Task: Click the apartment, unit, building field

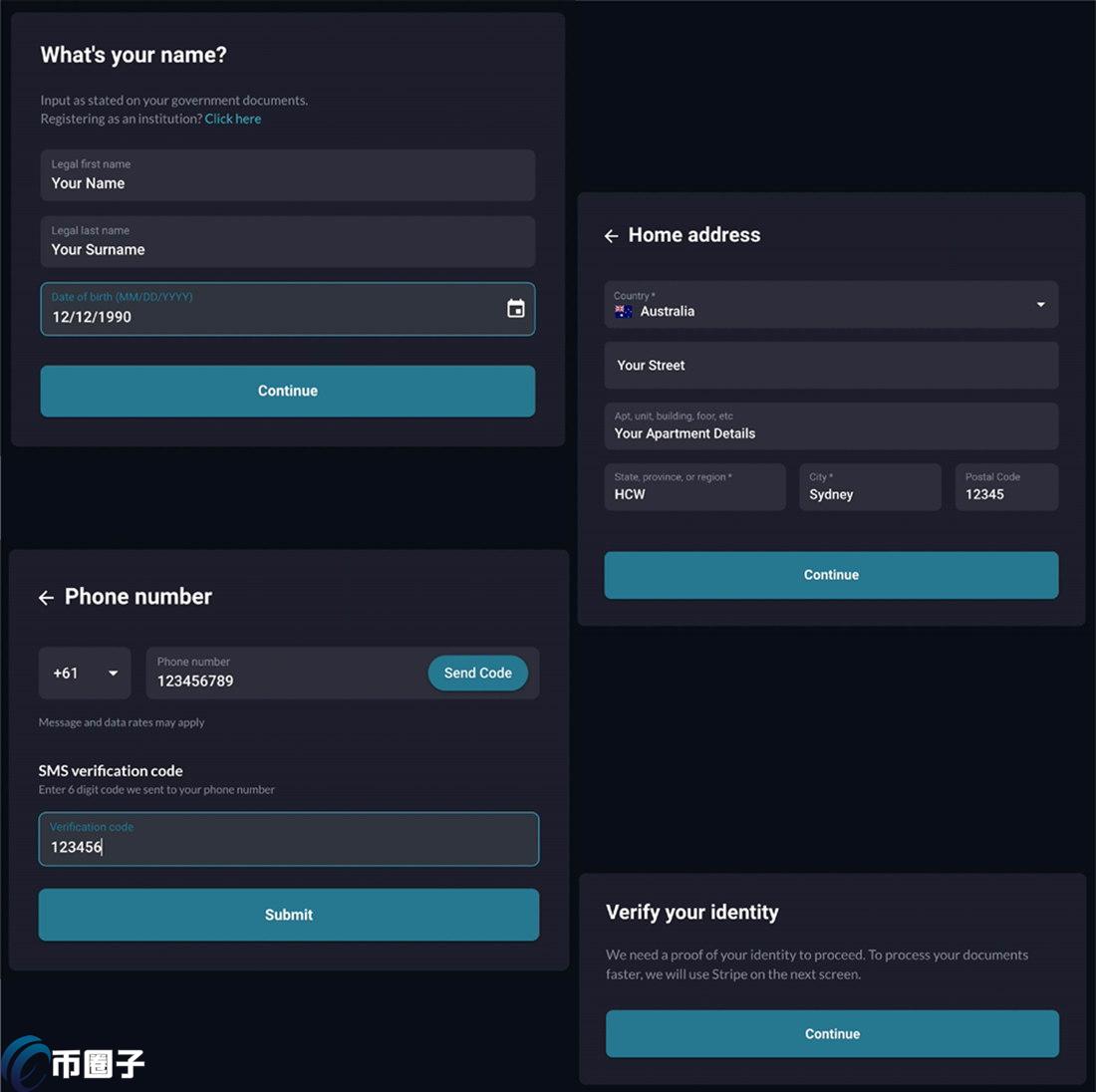Action: pos(831,426)
